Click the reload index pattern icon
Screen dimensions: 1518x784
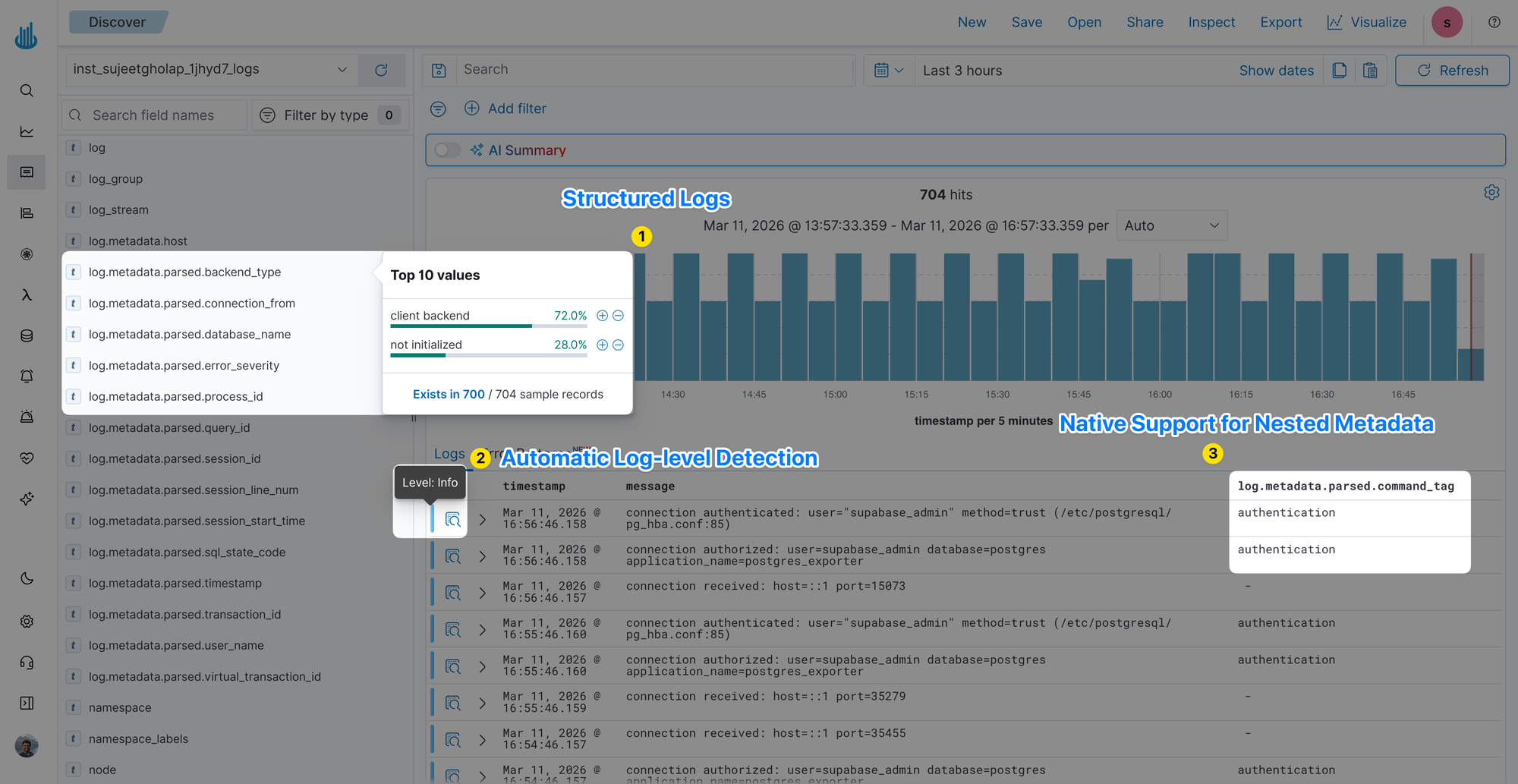point(381,70)
